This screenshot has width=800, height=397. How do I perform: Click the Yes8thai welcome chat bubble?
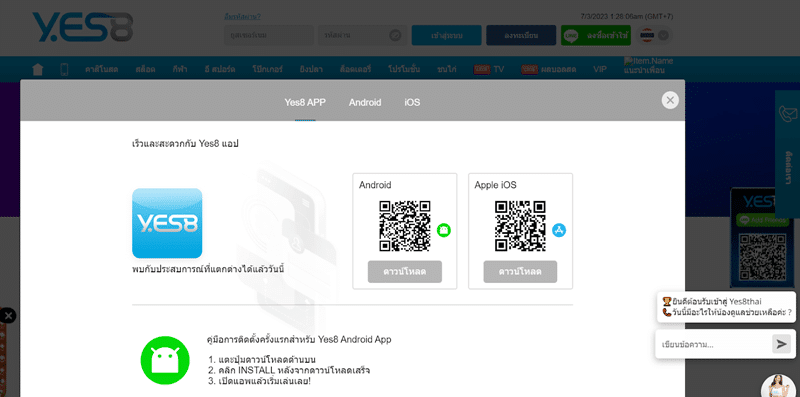tap(726, 307)
